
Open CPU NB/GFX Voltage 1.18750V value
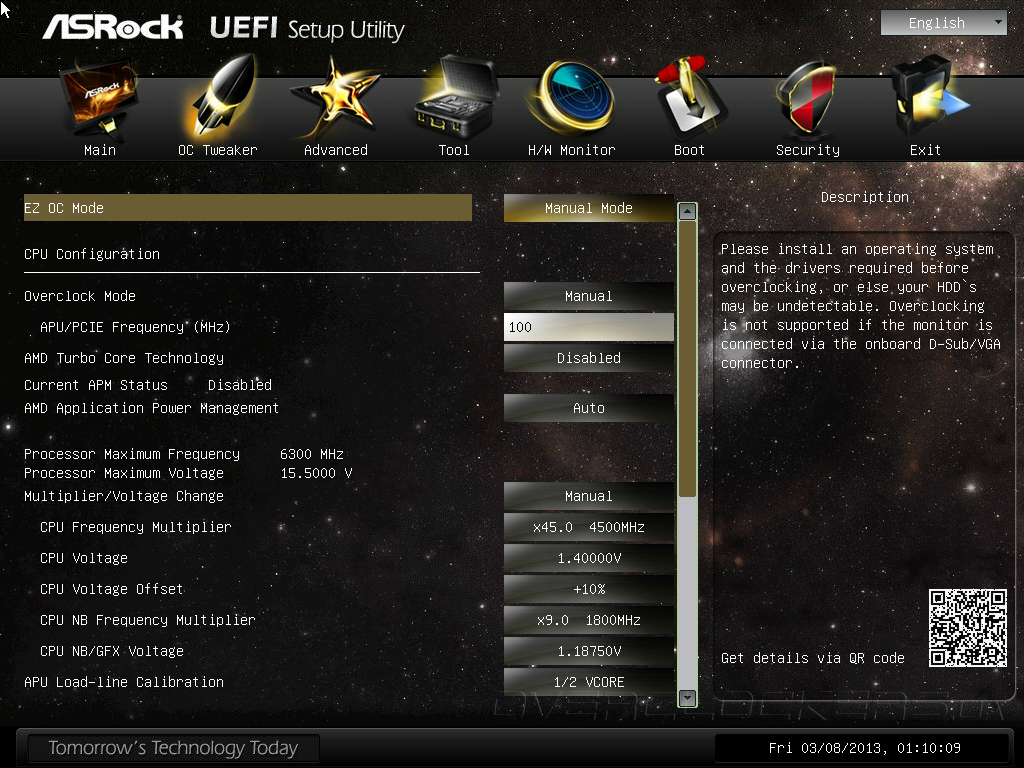coord(588,651)
